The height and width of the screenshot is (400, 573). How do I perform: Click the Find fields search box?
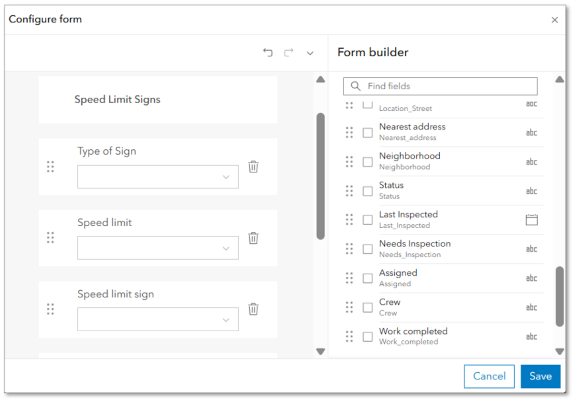click(x=440, y=86)
